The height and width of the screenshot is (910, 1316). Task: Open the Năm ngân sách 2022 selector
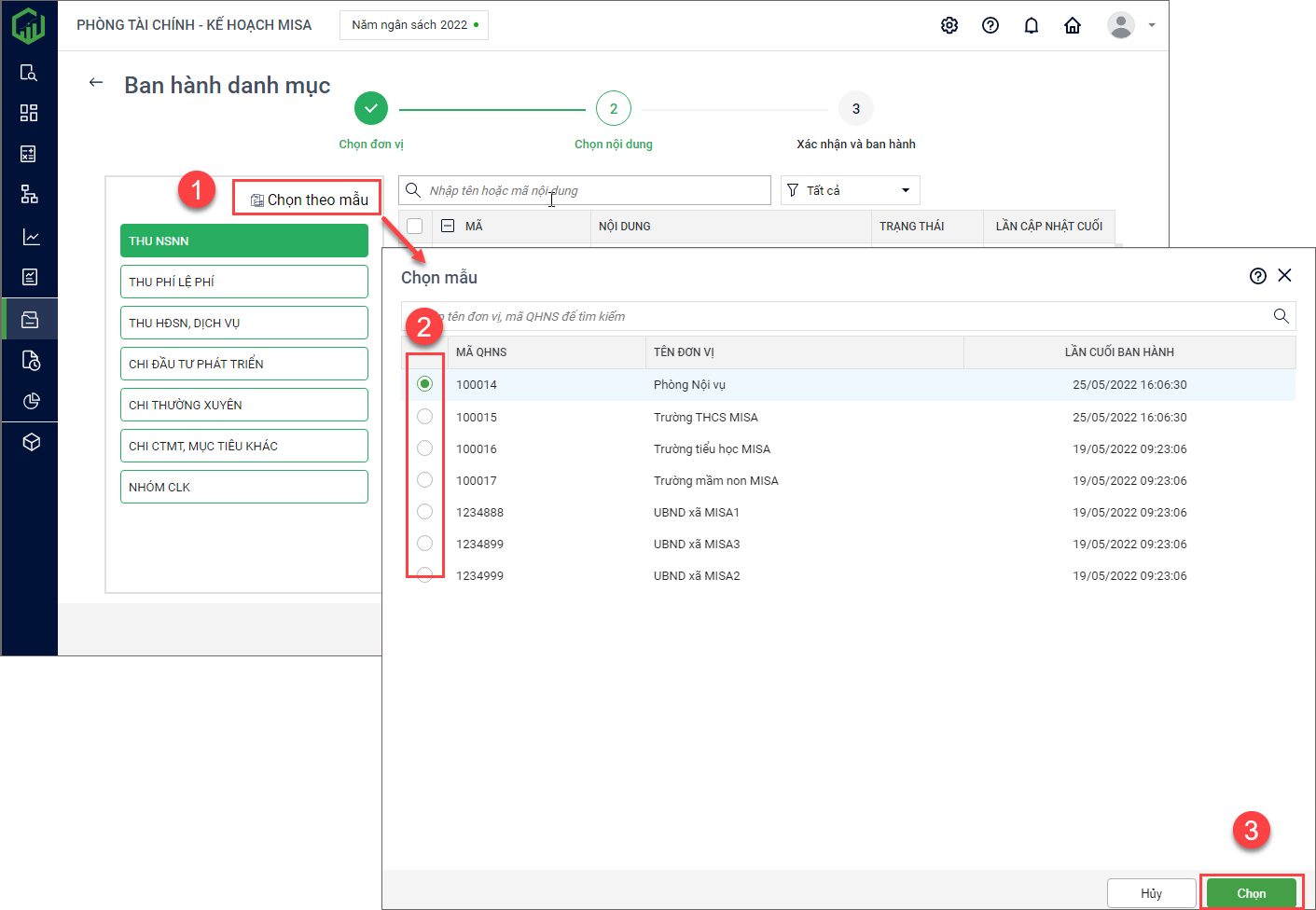414,25
